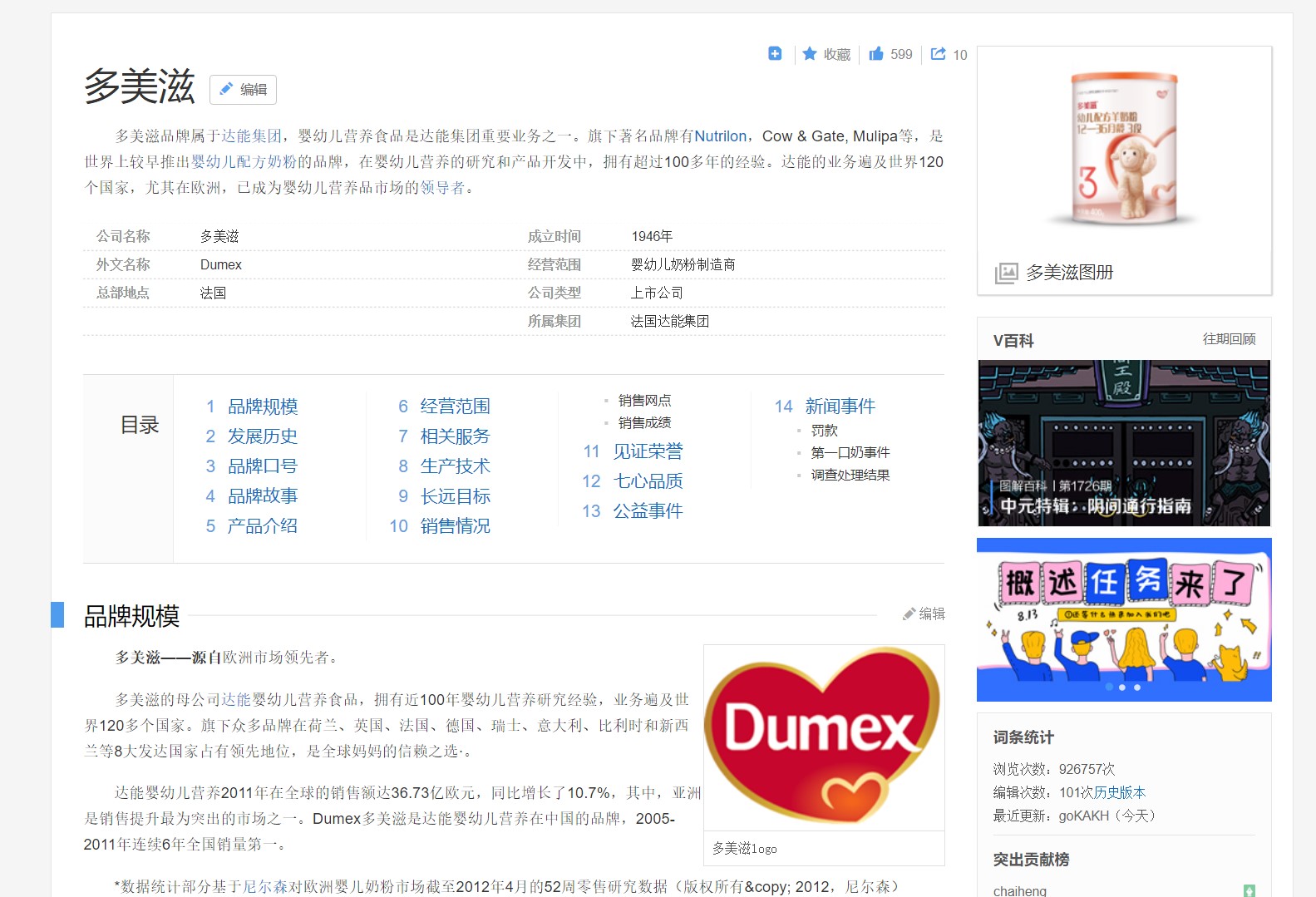Click the chaiheng contributor name
This screenshot has height=897, width=1316.
[1020, 891]
